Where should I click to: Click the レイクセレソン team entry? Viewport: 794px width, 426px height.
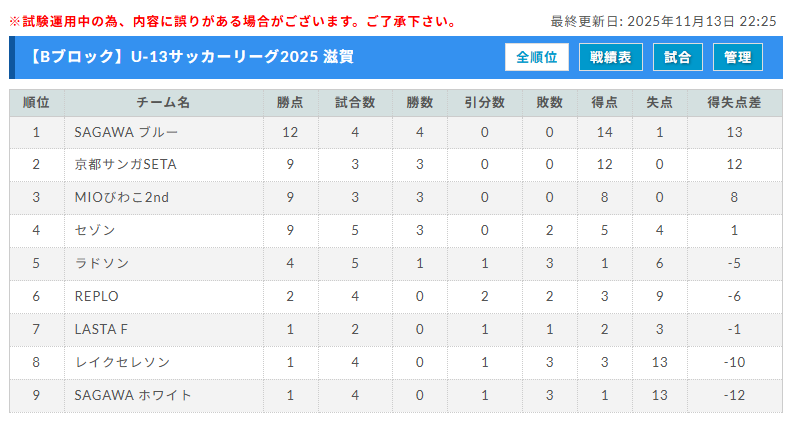point(122,363)
